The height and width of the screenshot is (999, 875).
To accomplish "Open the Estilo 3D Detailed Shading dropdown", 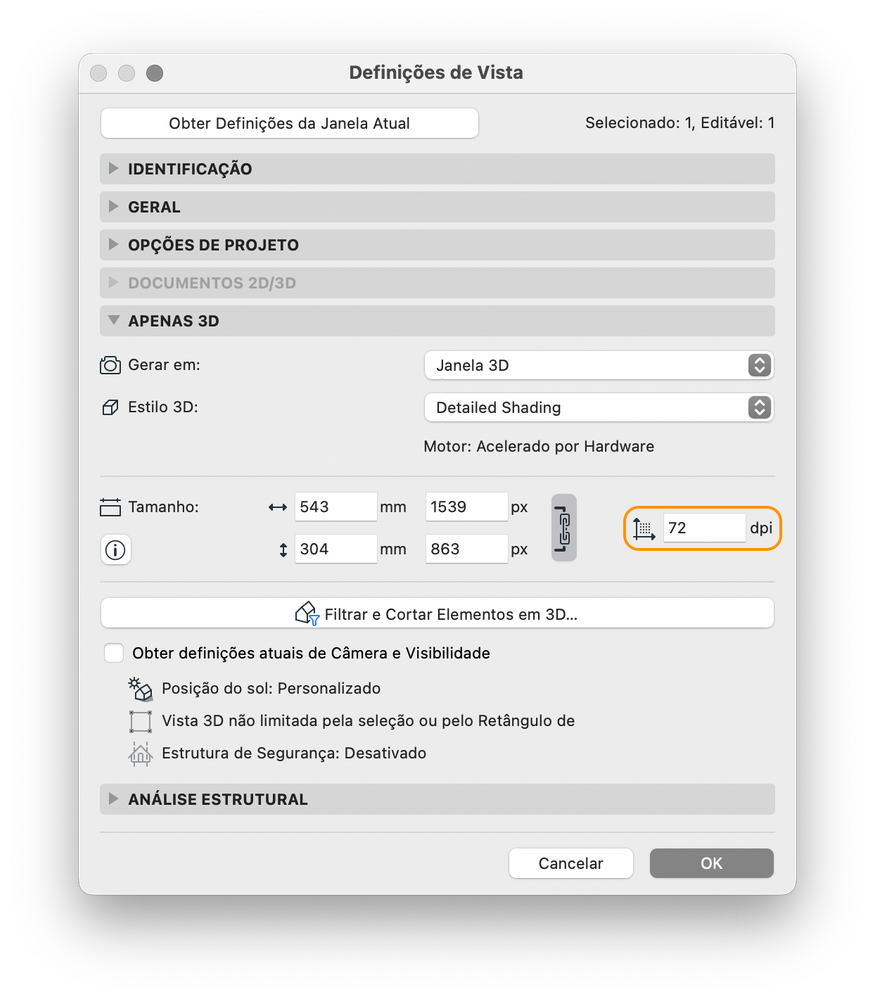I will [599, 407].
